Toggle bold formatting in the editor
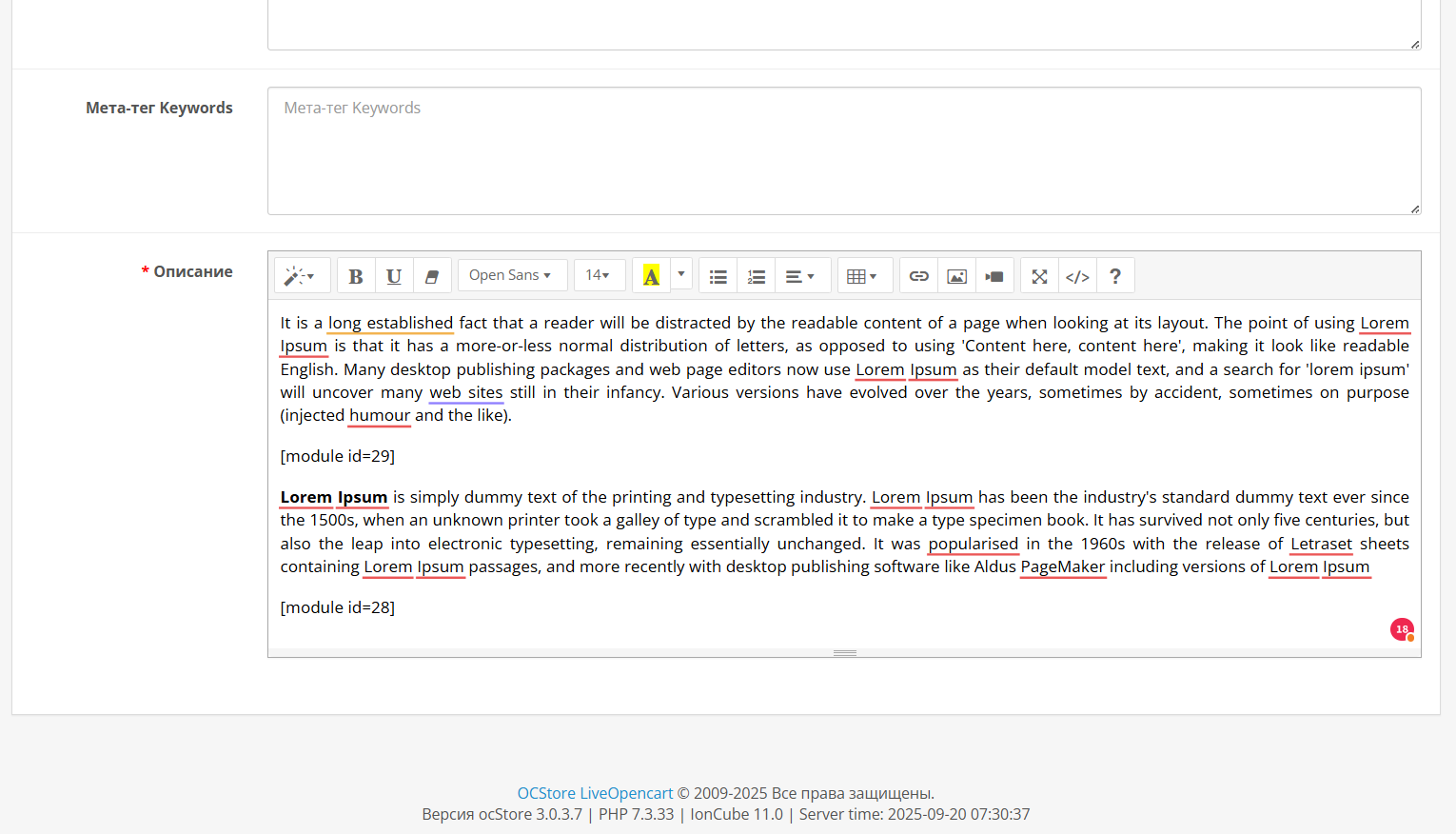The width and height of the screenshot is (1456, 834). point(356,276)
